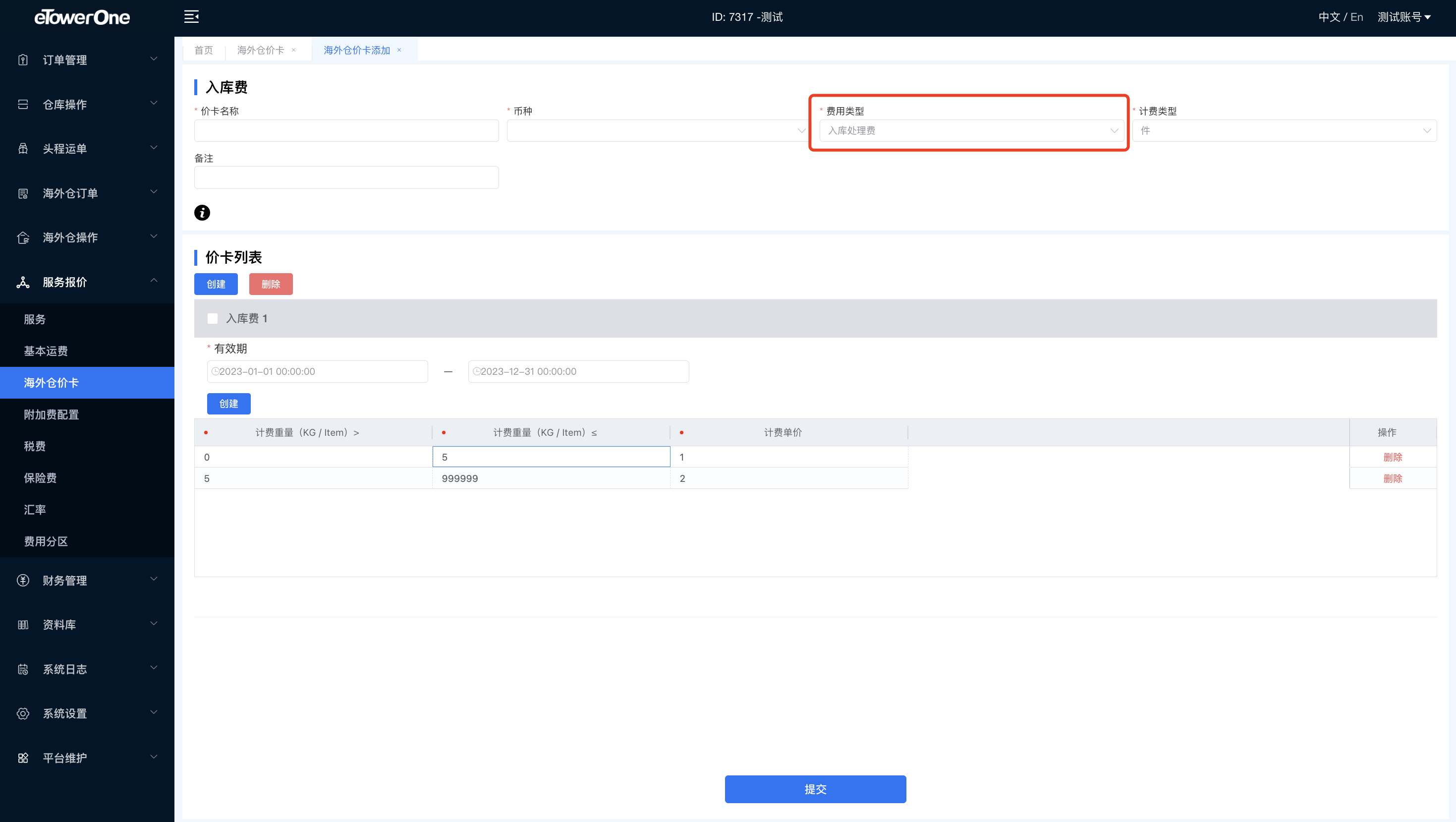Focus the 价卡名称 input field
This screenshot has height=822, width=1456.
pos(346,130)
